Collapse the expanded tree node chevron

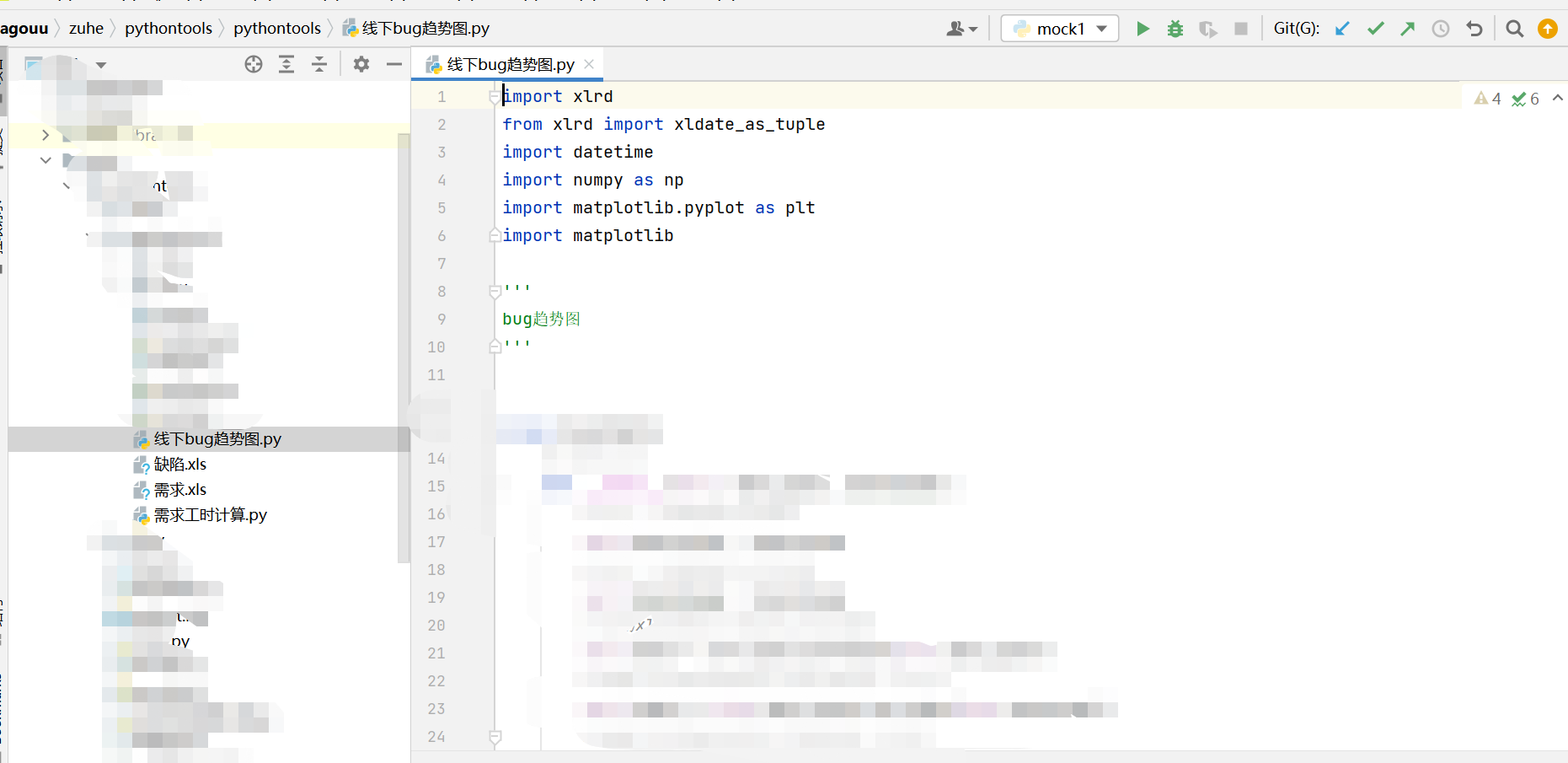45,159
